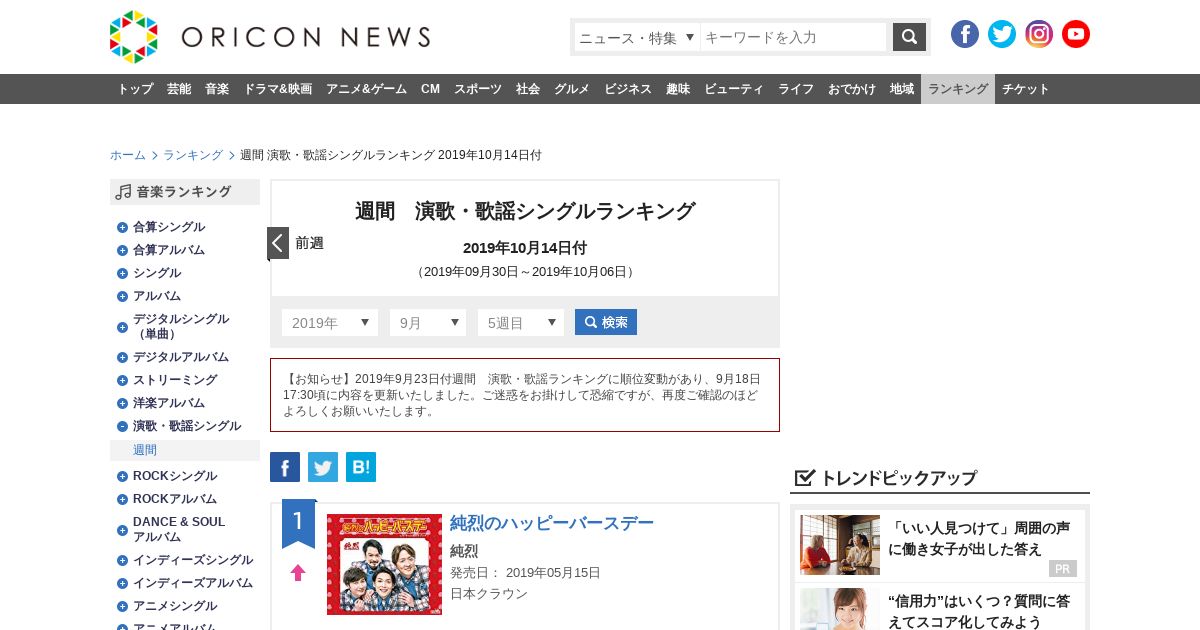
Task: Go to previous week with left arrow
Action: pyautogui.click(x=278, y=243)
